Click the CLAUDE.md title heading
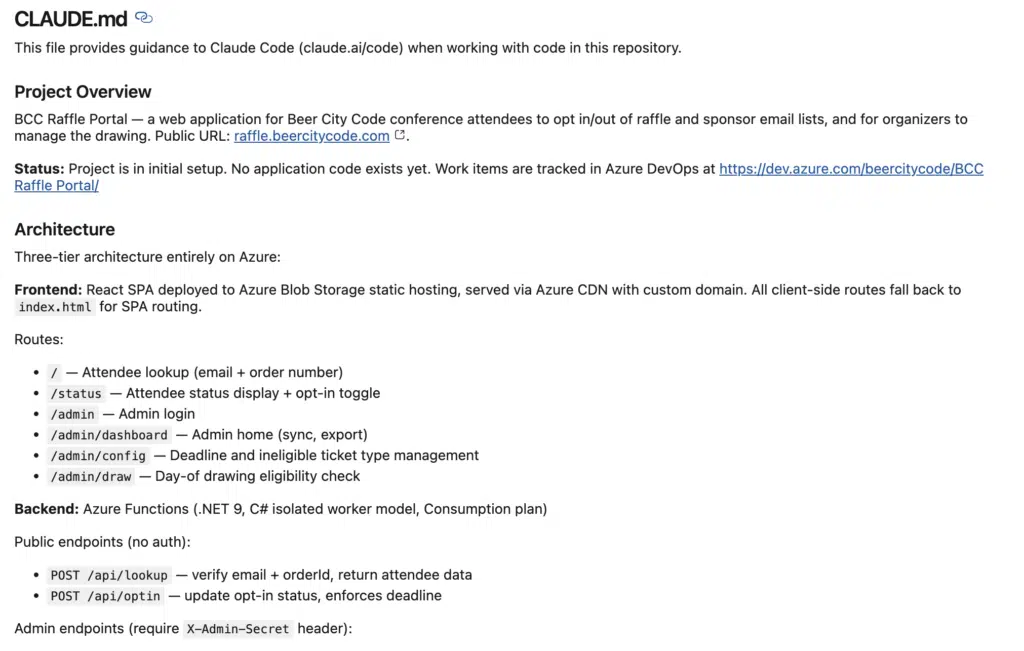Screen dimensions: 1024x651 point(69,18)
